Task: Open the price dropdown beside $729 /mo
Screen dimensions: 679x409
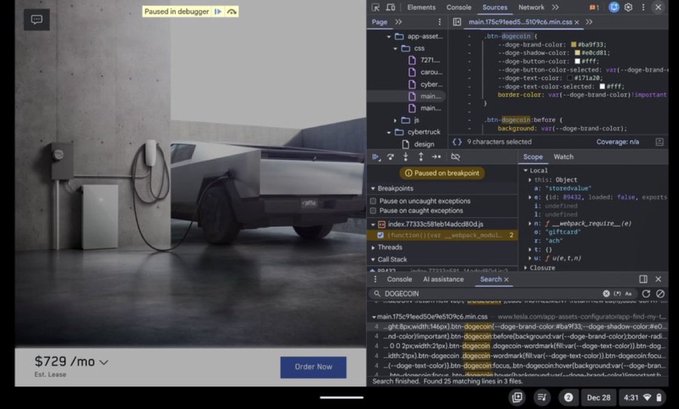Action: tap(104, 362)
